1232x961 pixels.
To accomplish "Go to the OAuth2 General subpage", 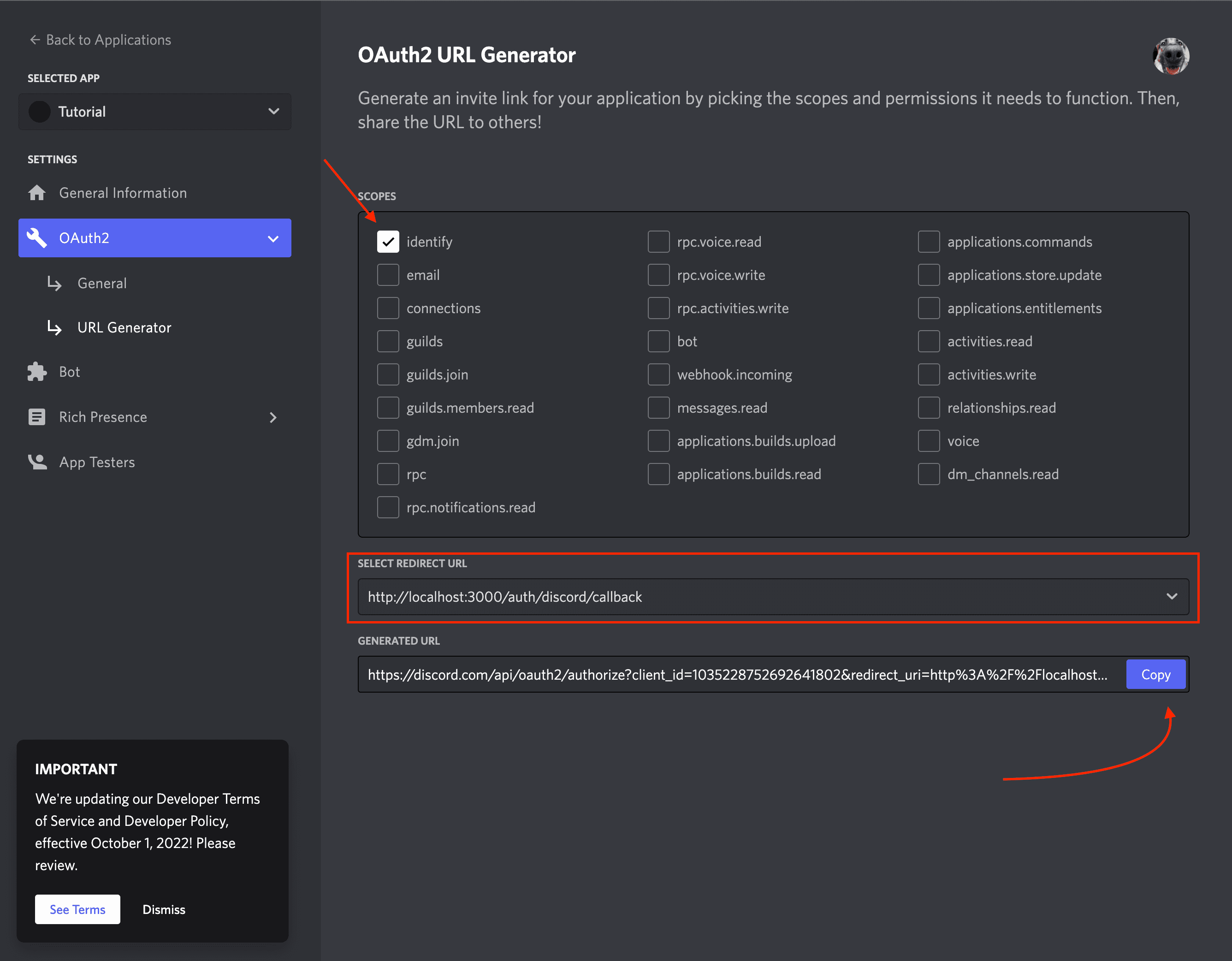I will tap(102, 283).
